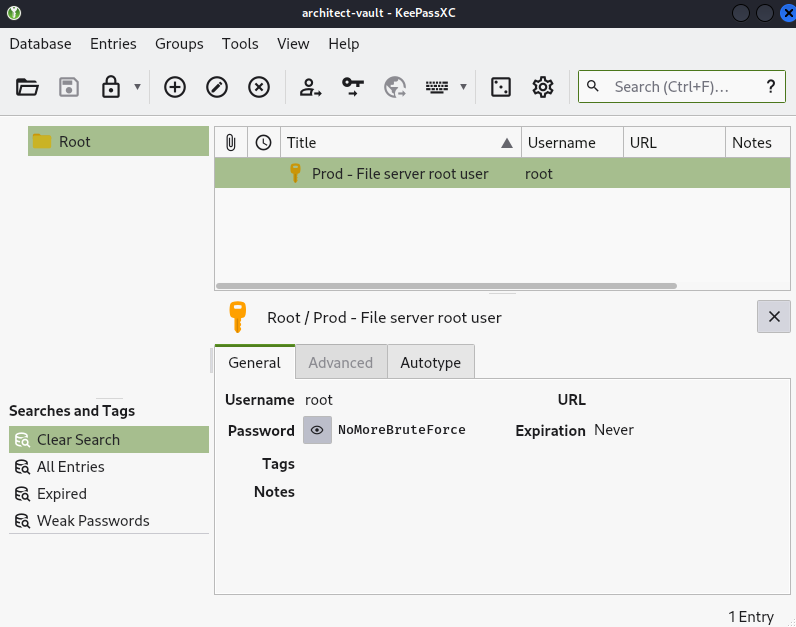This screenshot has height=627, width=796.
Task: Toggle password visibility with eye icon
Action: pyautogui.click(x=317, y=430)
